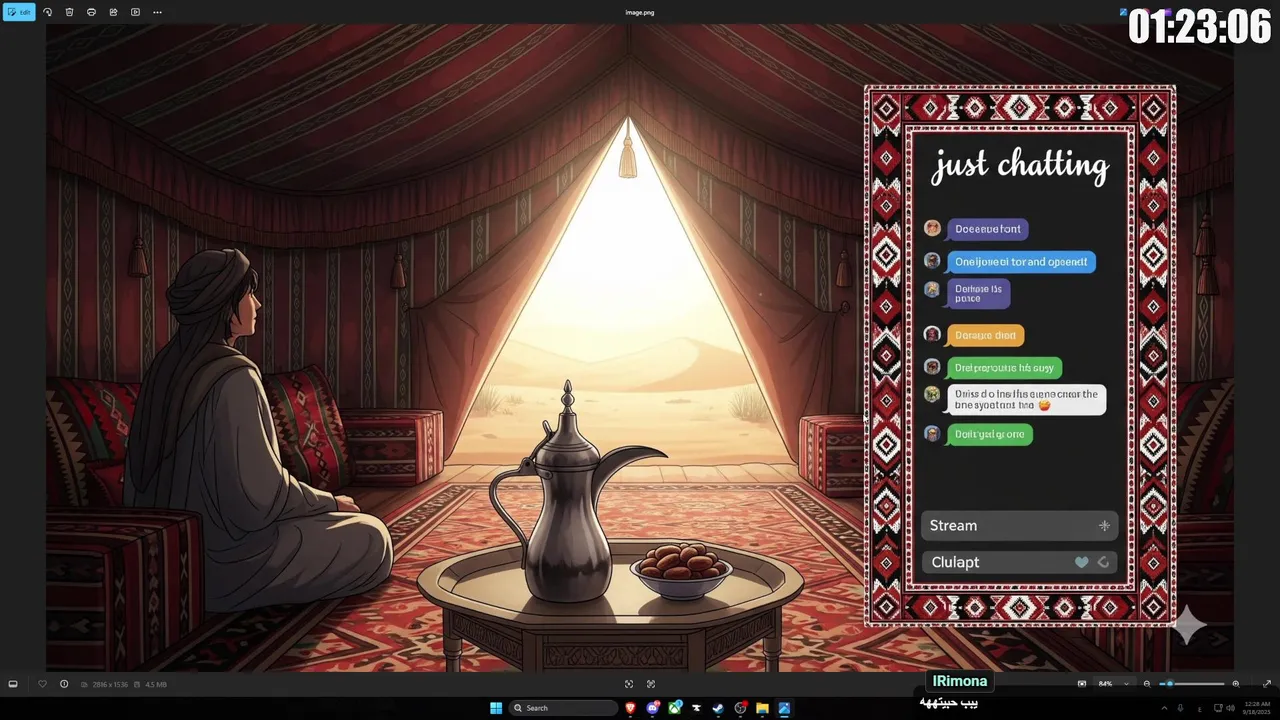
Task: Open Xbox app from taskbar
Action: 675,708
